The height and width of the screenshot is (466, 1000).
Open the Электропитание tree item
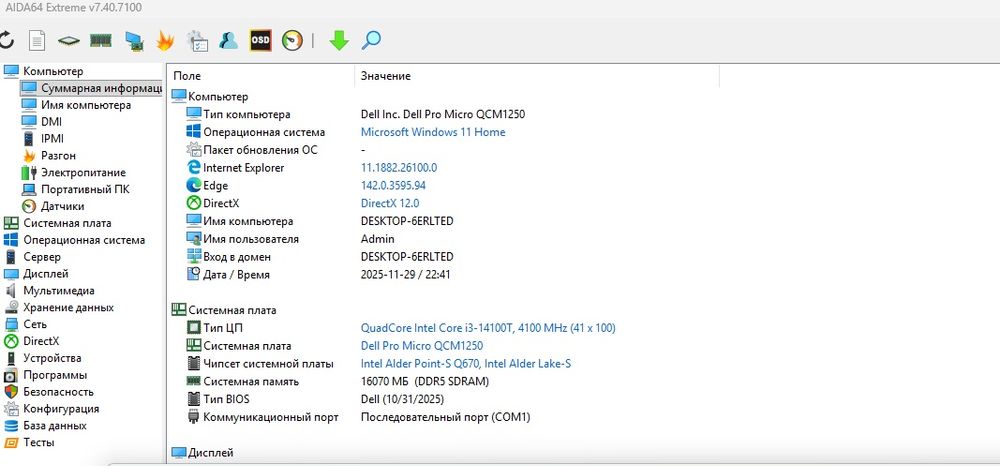click(x=84, y=172)
